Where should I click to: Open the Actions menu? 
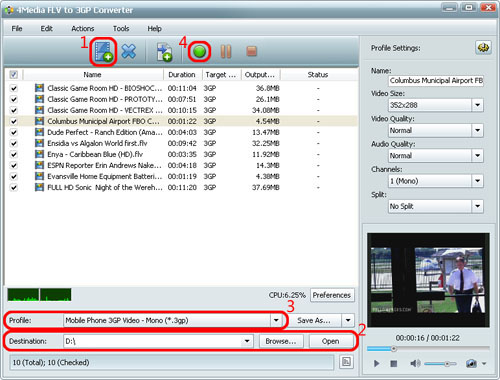pos(83,29)
